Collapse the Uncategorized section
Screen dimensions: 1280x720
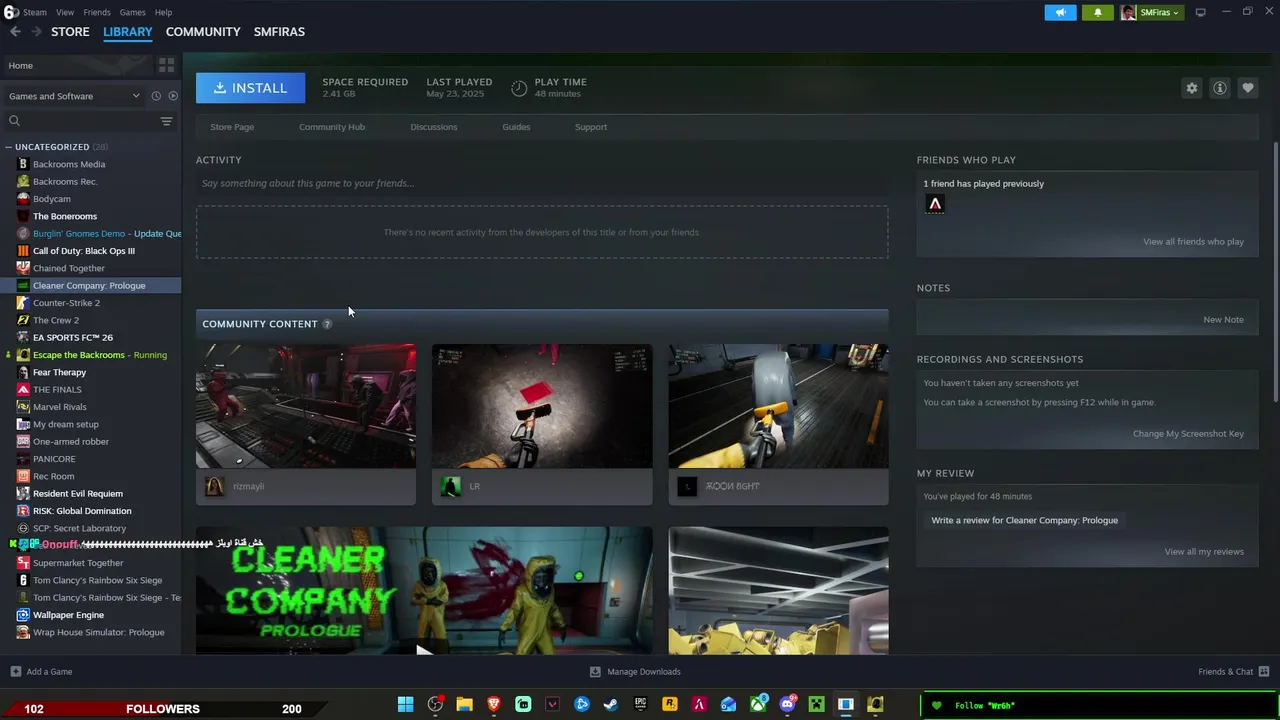[x=8, y=147]
